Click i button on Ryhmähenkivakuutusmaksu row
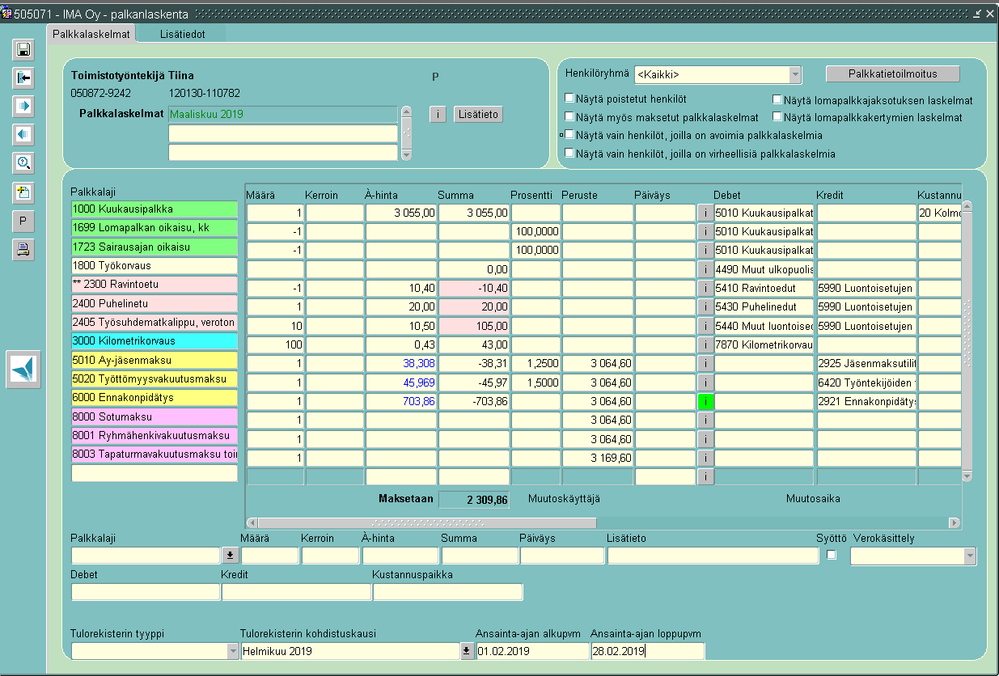Image resolution: width=999 pixels, height=676 pixels. pyautogui.click(x=705, y=439)
